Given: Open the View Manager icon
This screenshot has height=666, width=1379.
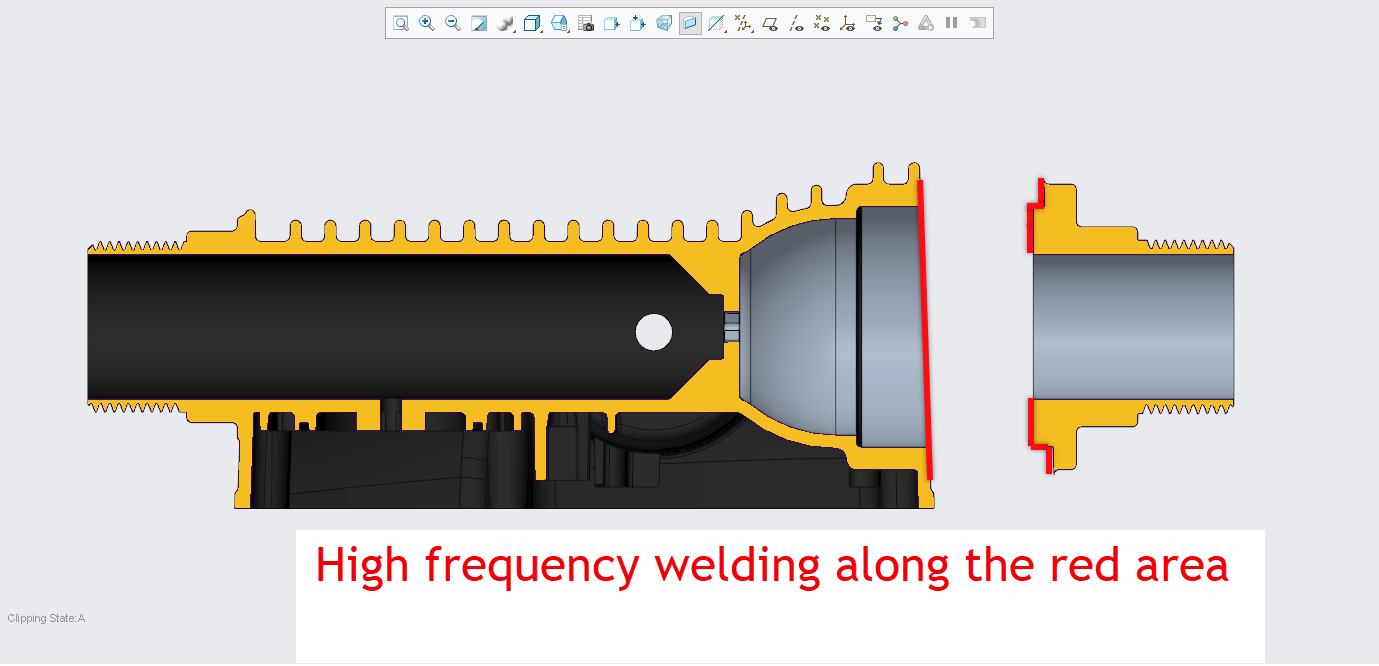Looking at the screenshot, I should click(x=560, y=23).
